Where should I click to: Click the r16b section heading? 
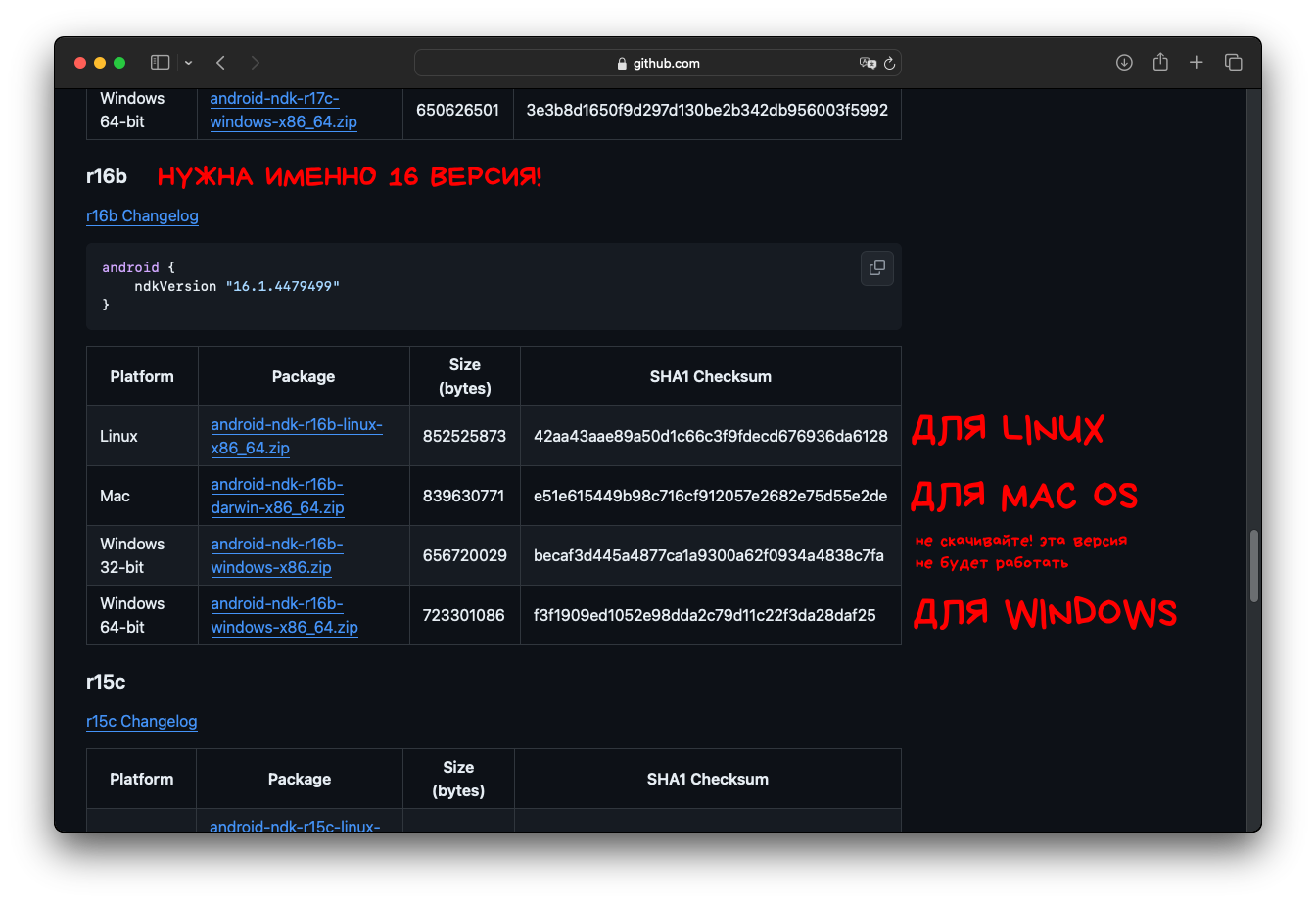(x=107, y=176)
